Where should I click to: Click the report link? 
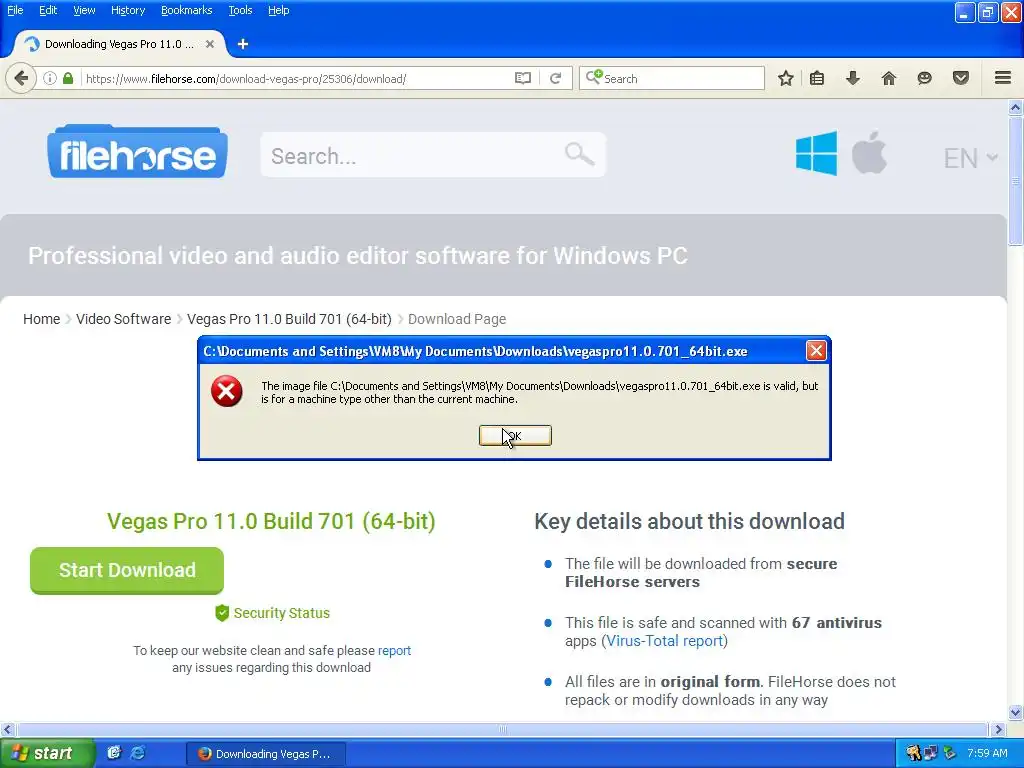(394, 650)
